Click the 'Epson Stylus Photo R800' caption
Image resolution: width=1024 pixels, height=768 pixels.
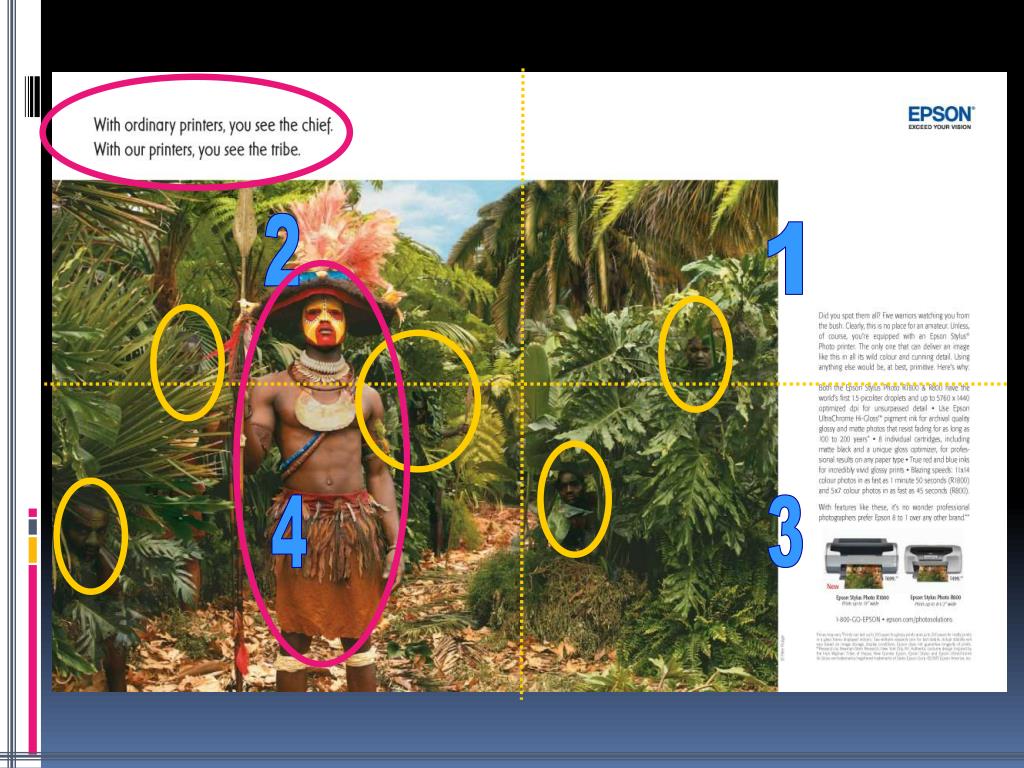(935, 600)
